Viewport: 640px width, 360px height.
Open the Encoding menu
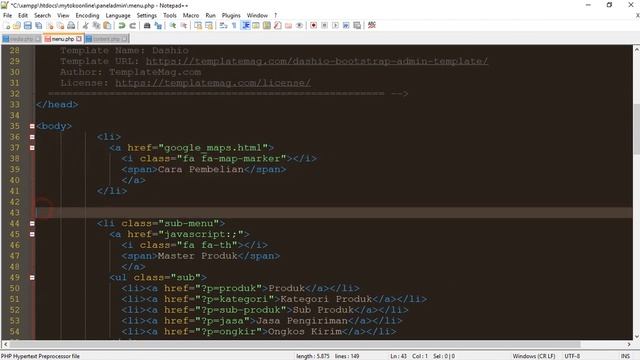[x=87, y=16]
